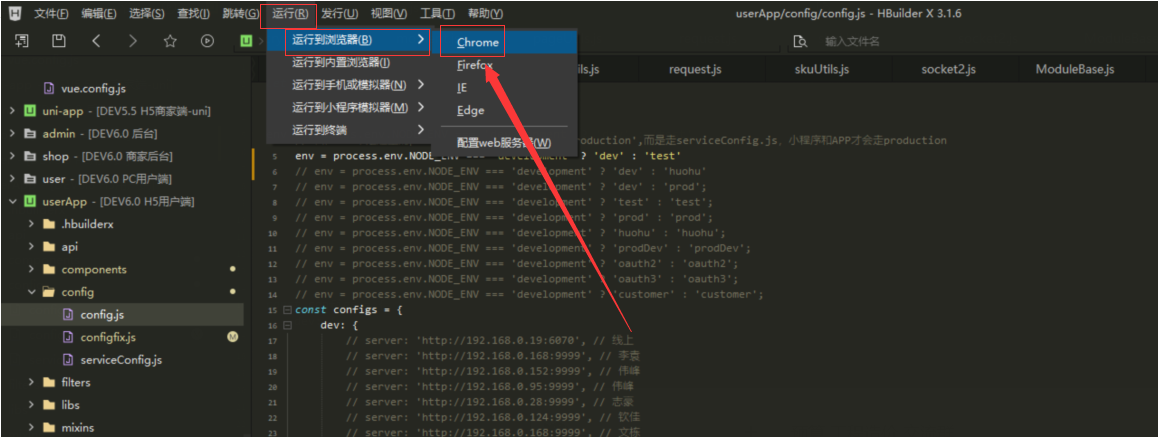Screen dimensions: 1158x437
Task: Select Chrome in the browser submenu
Action: pyautogui.click(x=478, y=42)
